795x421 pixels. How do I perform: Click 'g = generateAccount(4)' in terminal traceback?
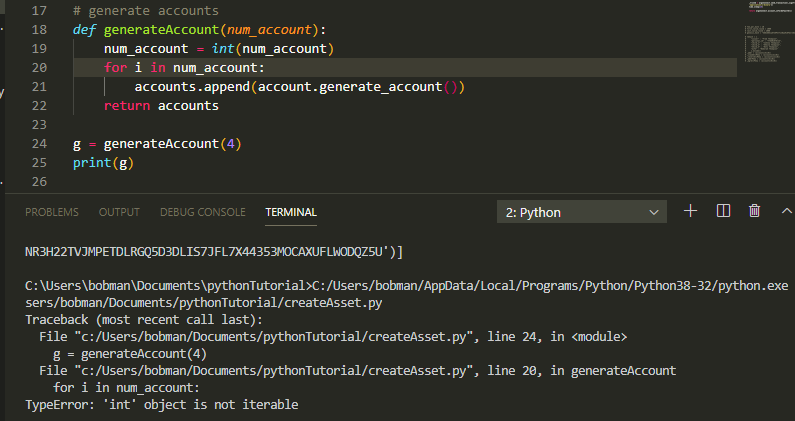pyautogui.click(x=130, y=354)
